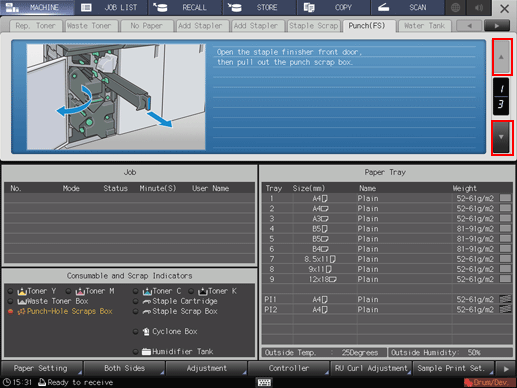The height and width of the screenshot is (388, 517).
Task: Click the Staple Cartridge icon
Action: pos(147,302)
